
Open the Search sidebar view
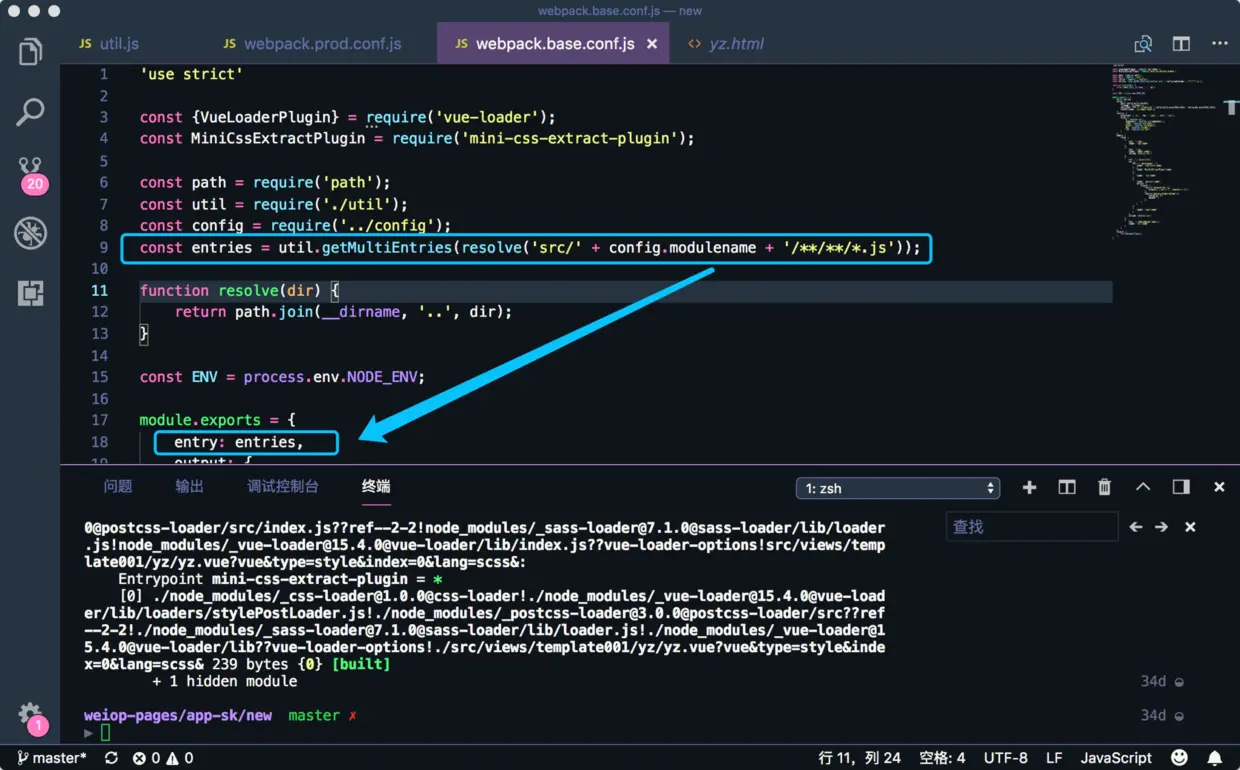tap(30, 111)
